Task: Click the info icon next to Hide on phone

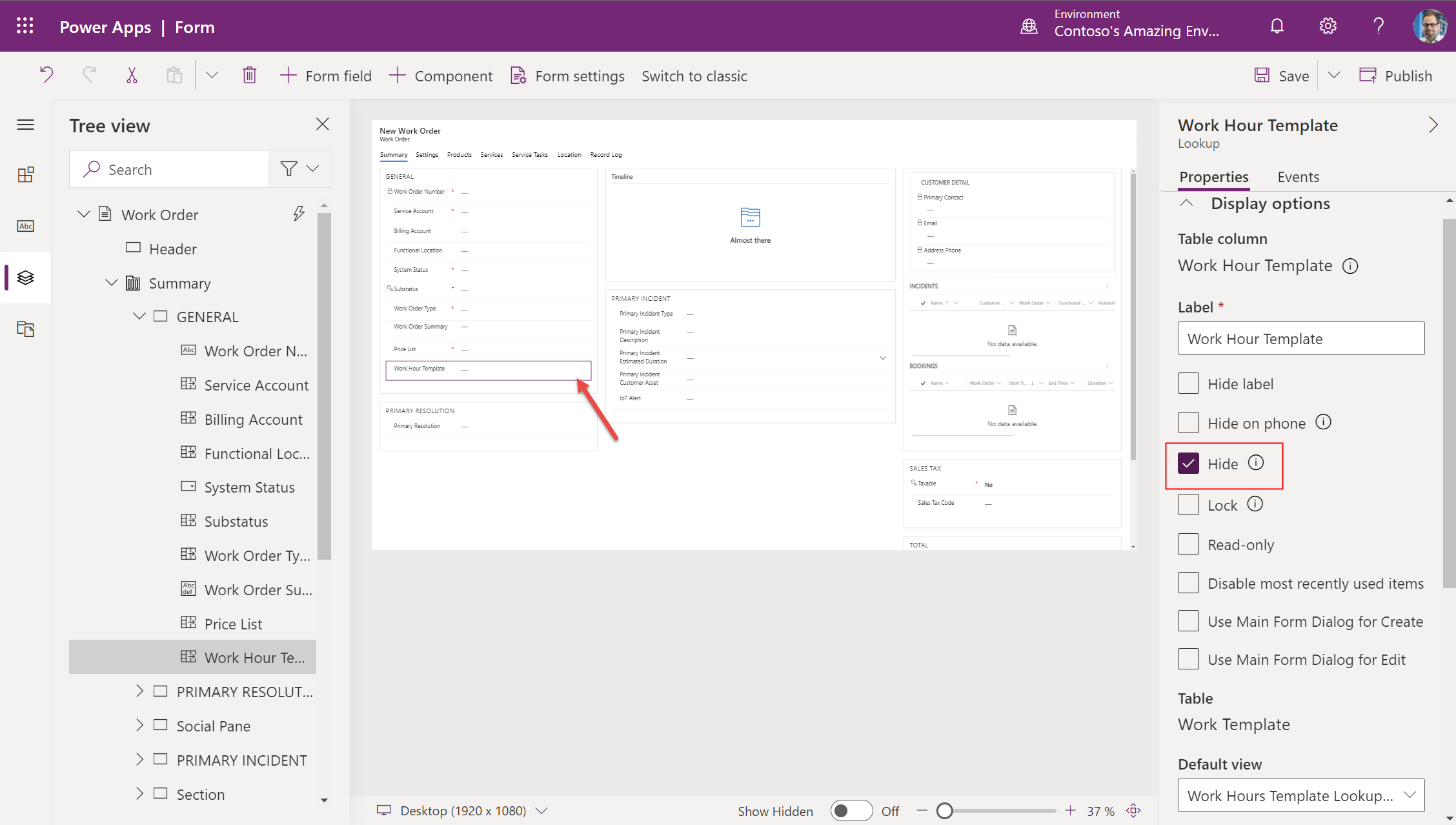Action: (x=1323, y=422)
